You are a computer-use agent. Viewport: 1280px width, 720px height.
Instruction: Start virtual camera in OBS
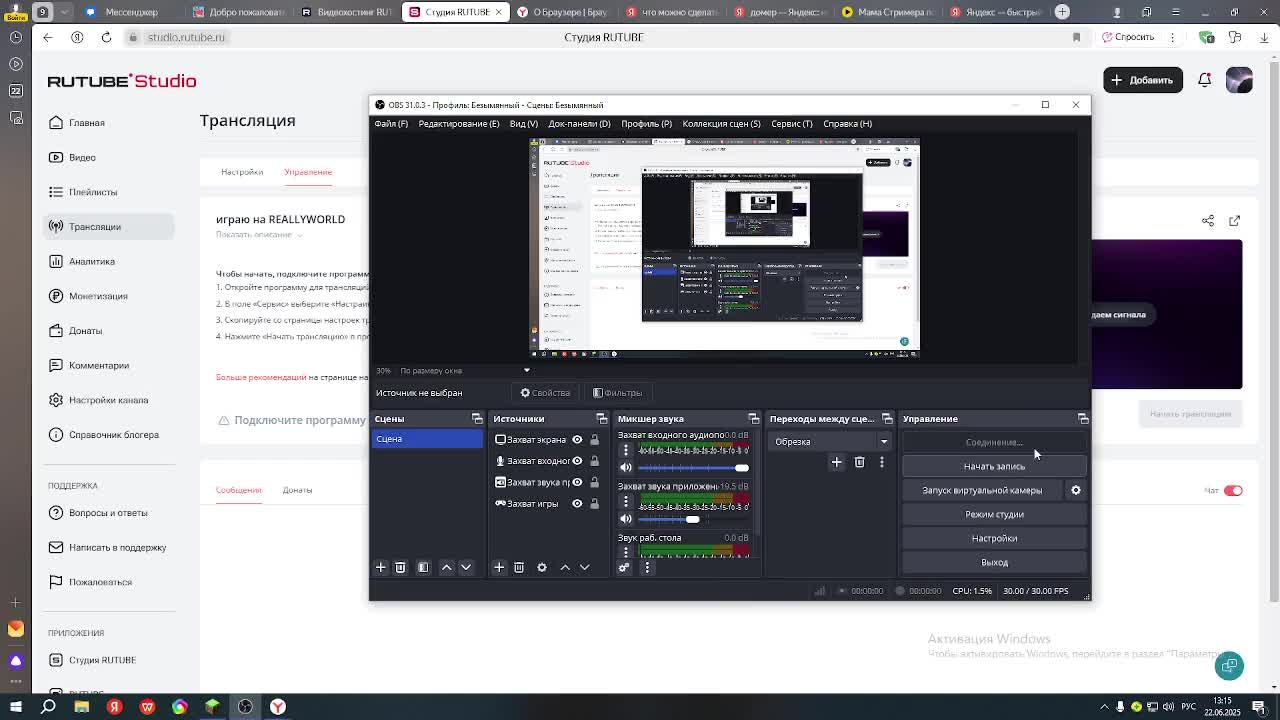click(982, 490)
